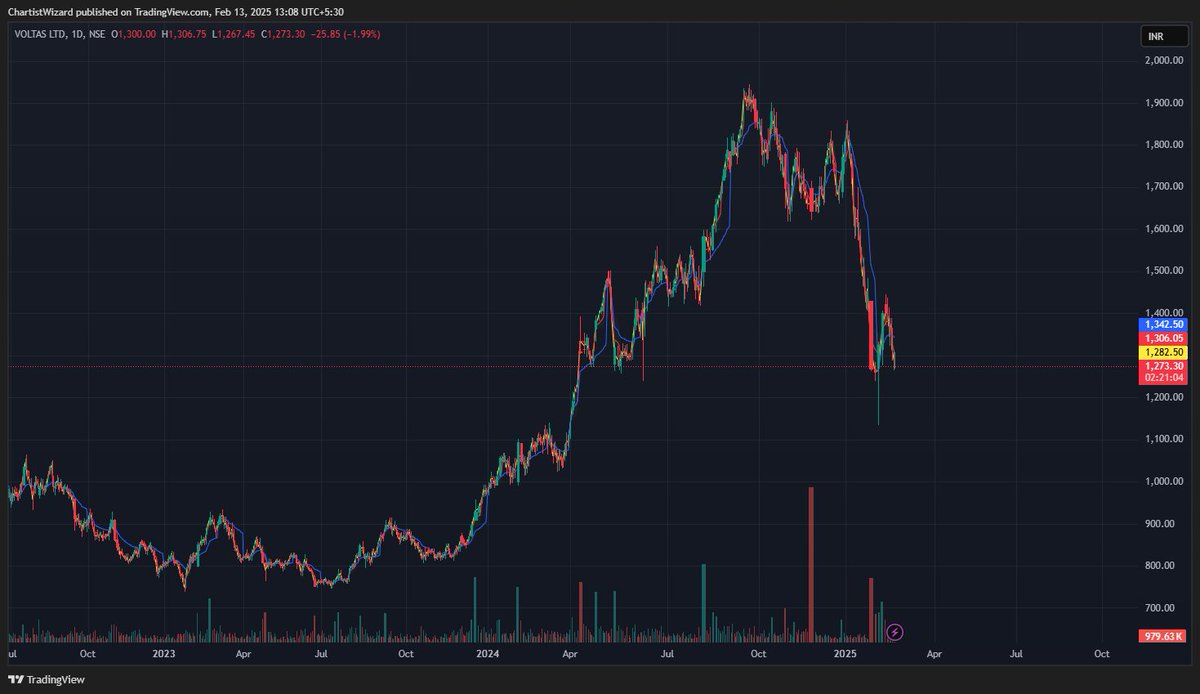Click the TradingView logo at bottom left

tap(46, 679)
